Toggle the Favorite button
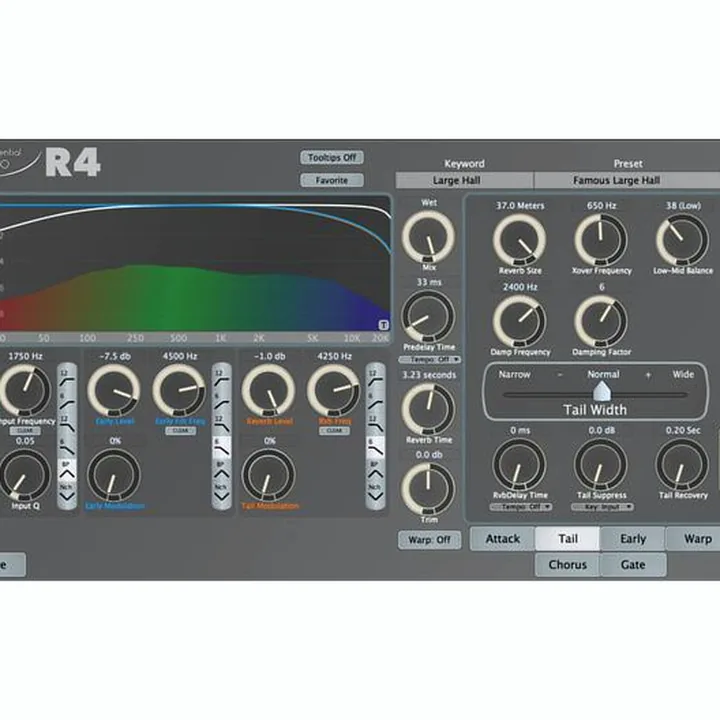 (x=332, y=180)
